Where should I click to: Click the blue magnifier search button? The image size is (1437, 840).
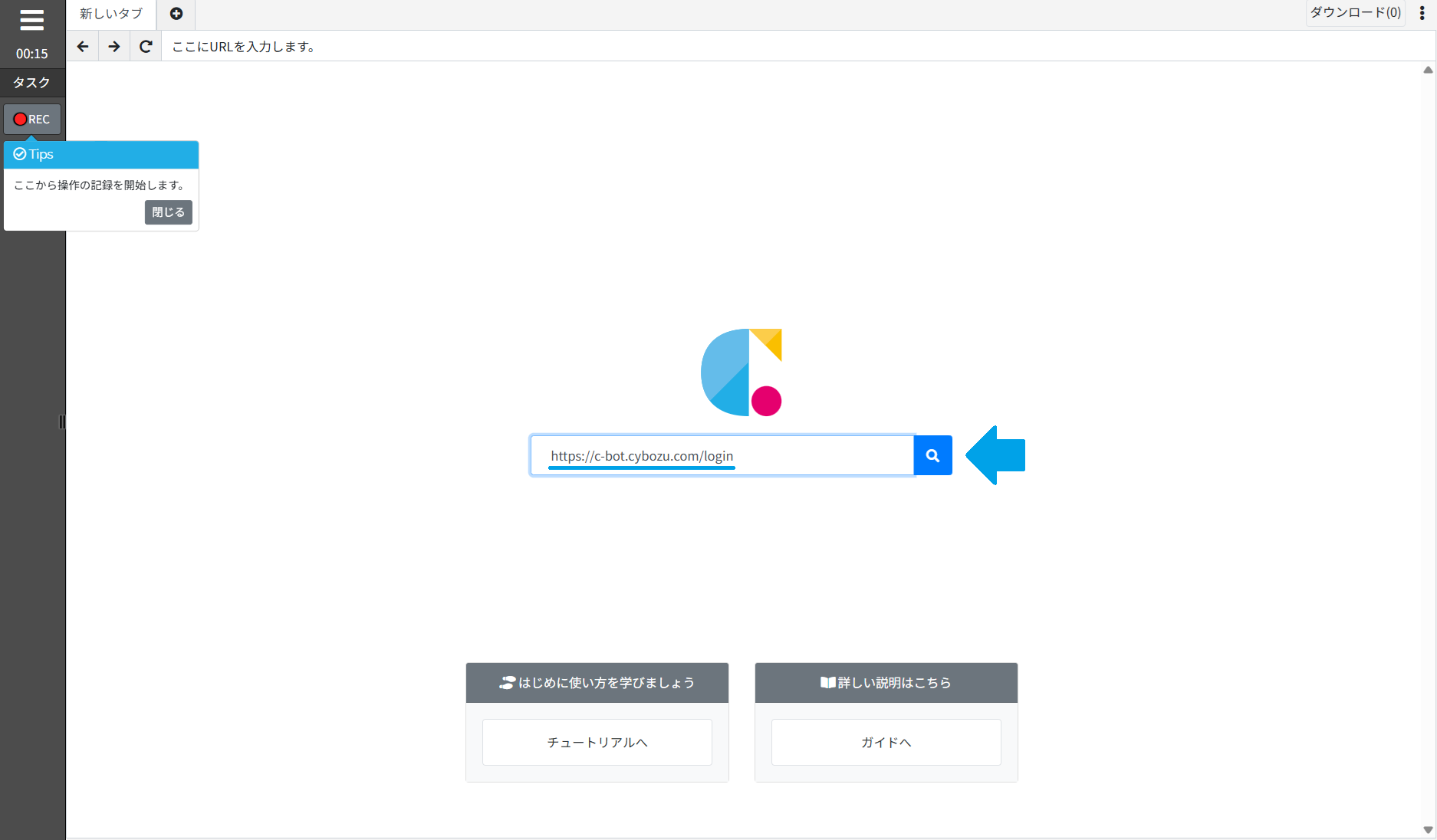click(933, 456)
